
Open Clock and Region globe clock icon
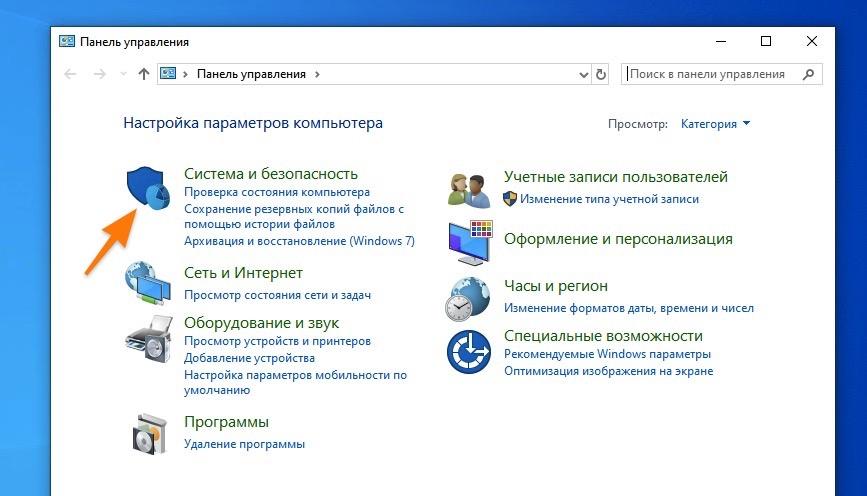pyautogui.click(x=468, y=299)
